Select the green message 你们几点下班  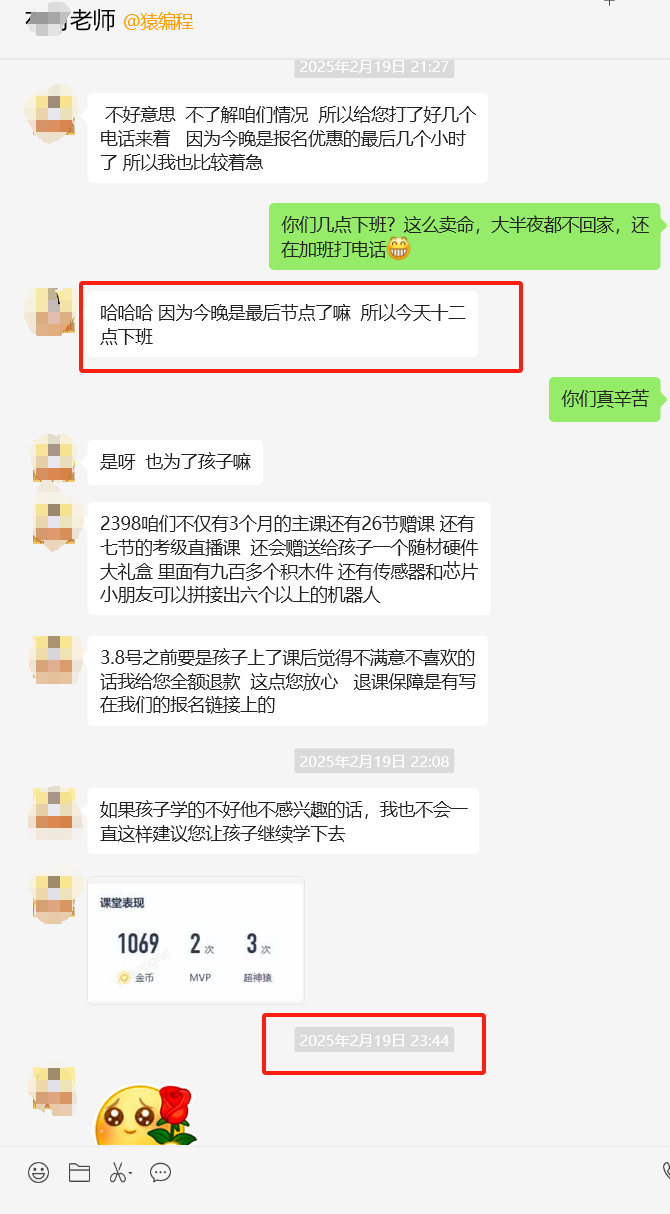click(465, 237)
